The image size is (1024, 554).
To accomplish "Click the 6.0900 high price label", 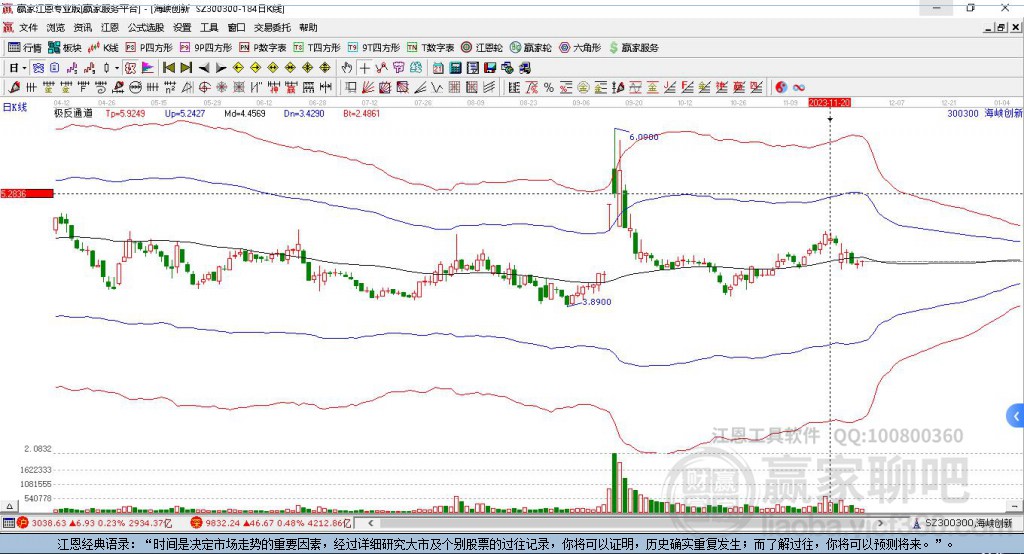I will click(644, 137).
